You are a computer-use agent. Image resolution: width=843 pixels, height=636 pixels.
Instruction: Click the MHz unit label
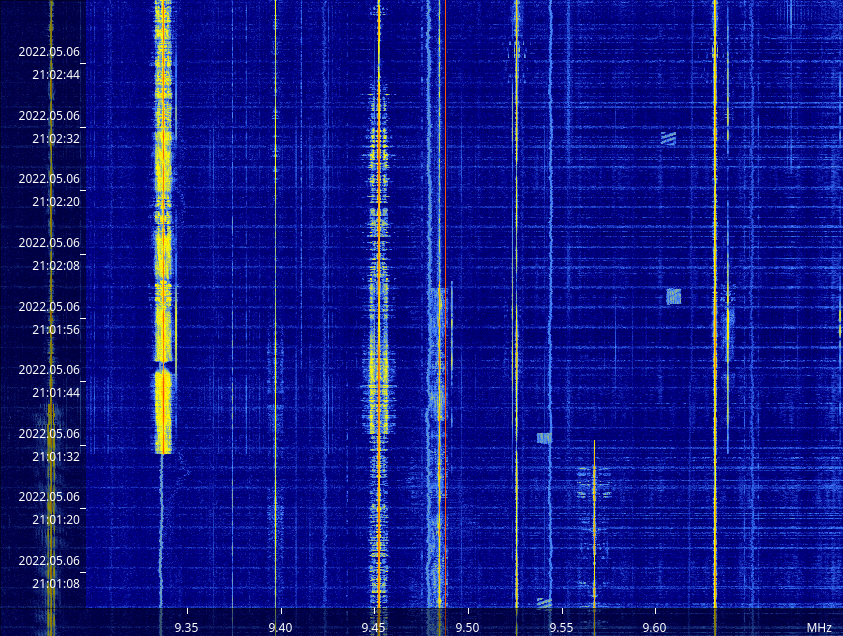pos(819,627)
